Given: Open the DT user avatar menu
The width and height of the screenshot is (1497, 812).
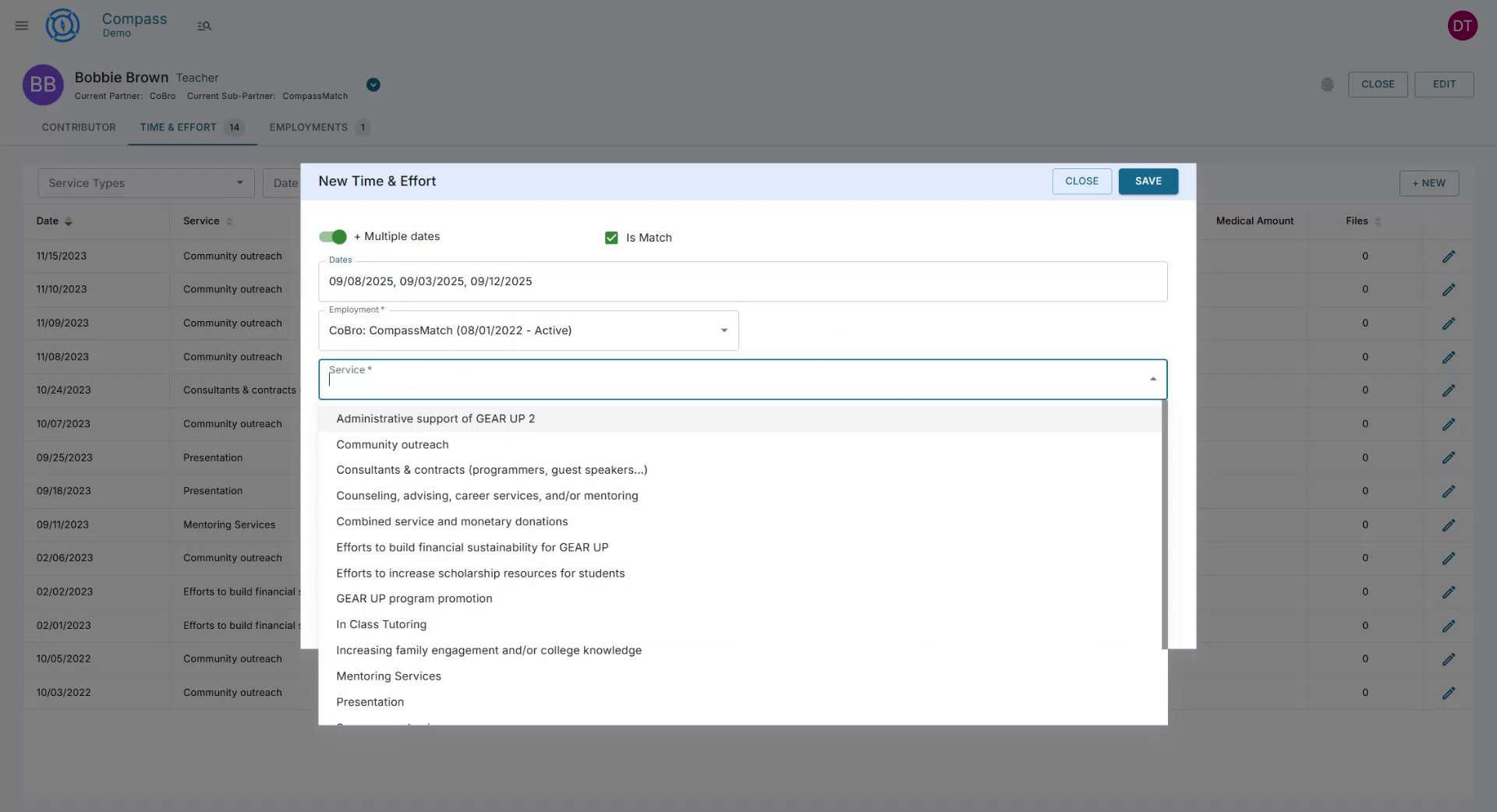Looking at the screenshot, I should (x=1463, y=25).
